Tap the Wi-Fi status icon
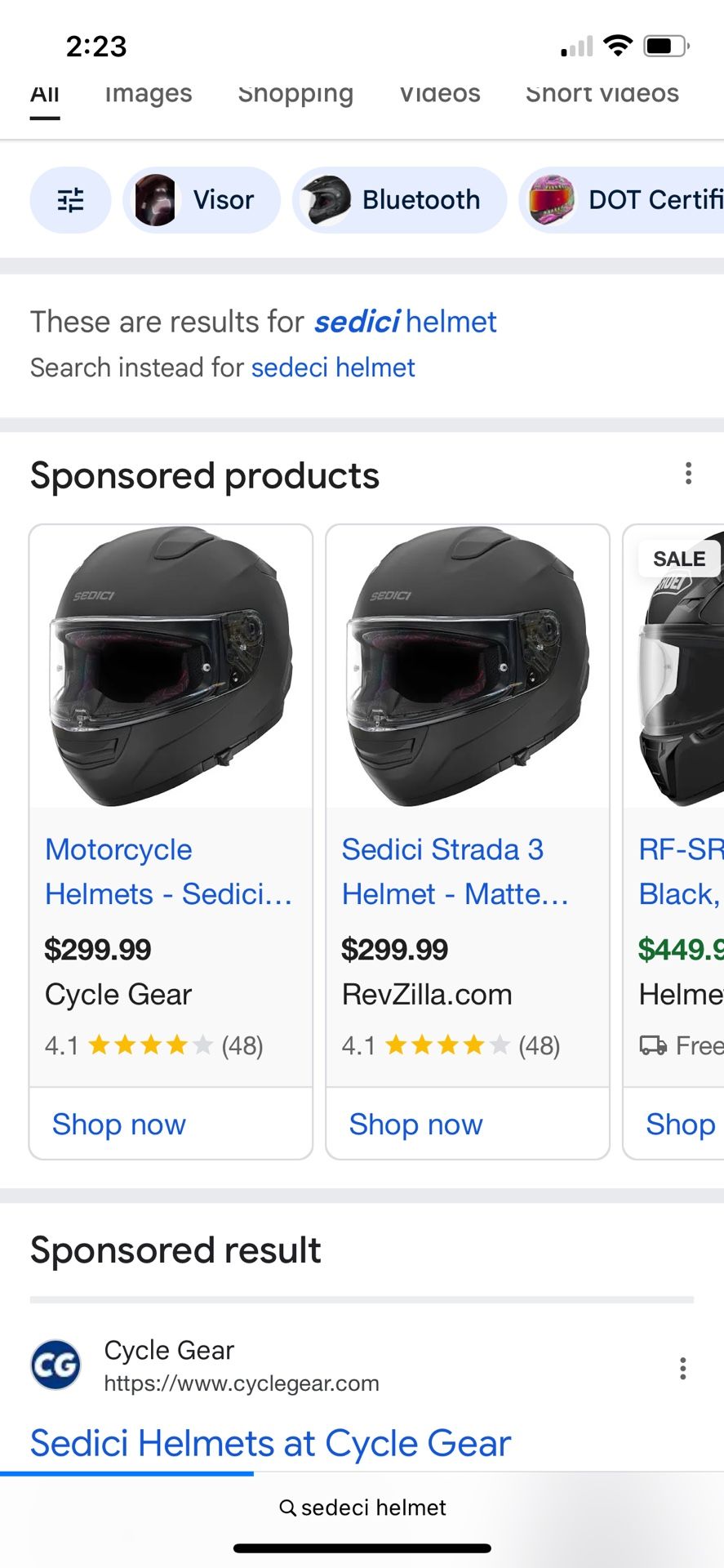The height and width of the screenshot is (1568, 724). [619, 47]
